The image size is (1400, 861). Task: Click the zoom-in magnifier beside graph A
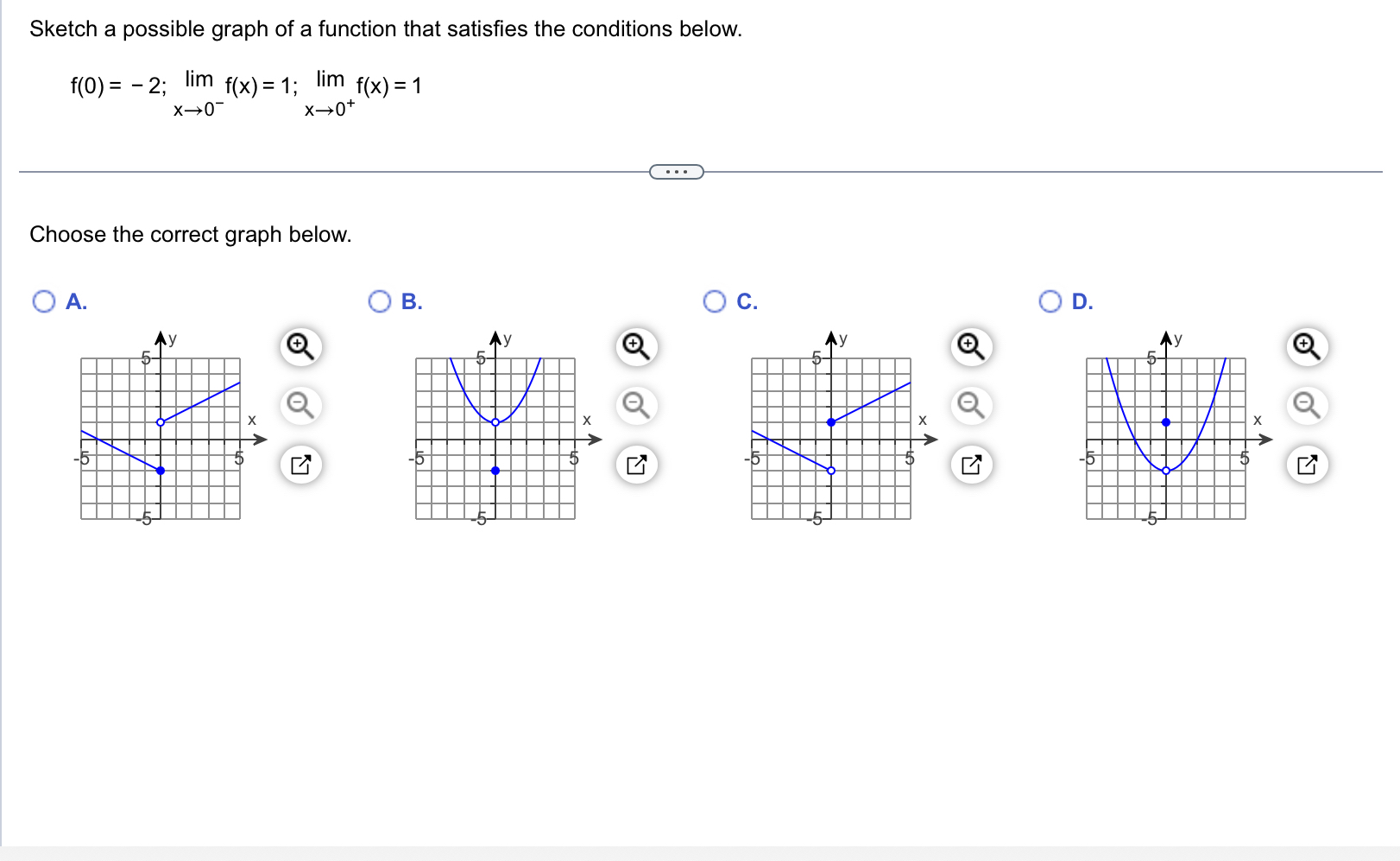300,345
